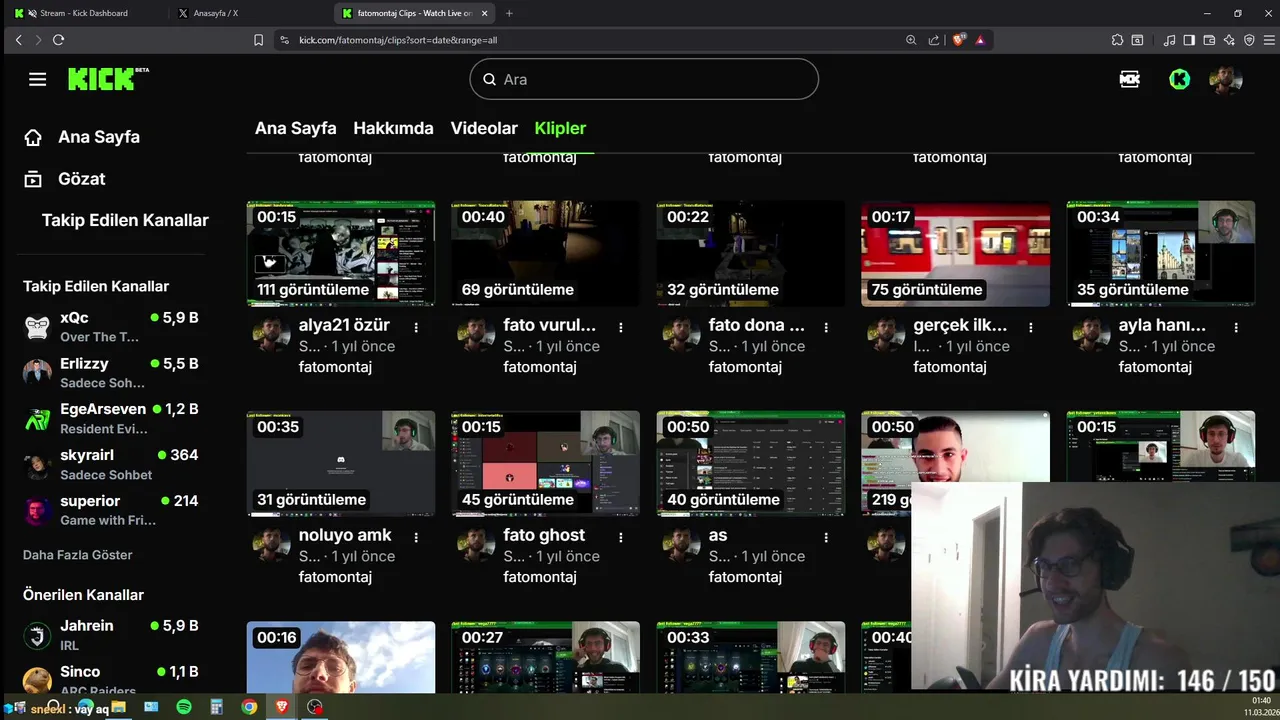Screen dimensions: 1280x720
Task: Open options menu for 'as' clip
Action: pyautogui.click(x=826, y=537)
